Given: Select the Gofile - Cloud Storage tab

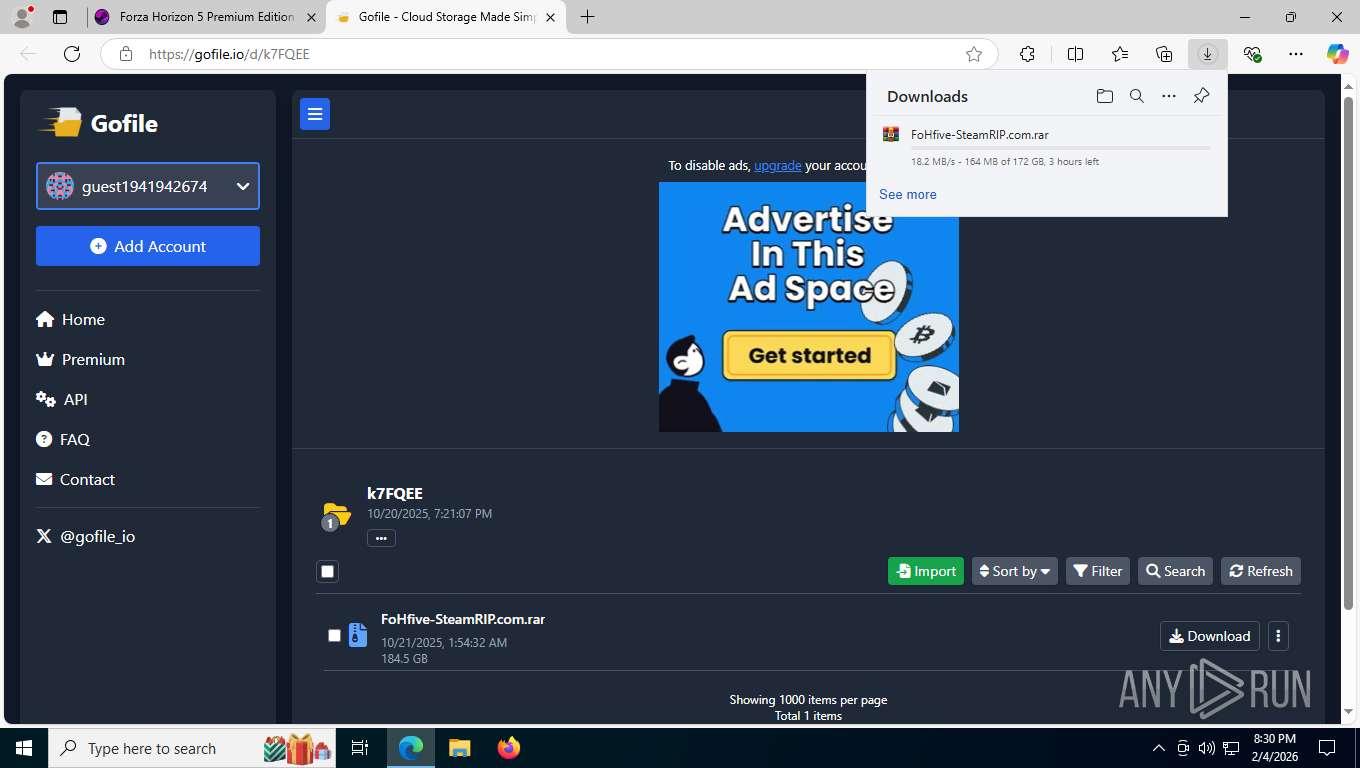Looking at the screenshot, I should pyautogui.click(x=448, y=17).
